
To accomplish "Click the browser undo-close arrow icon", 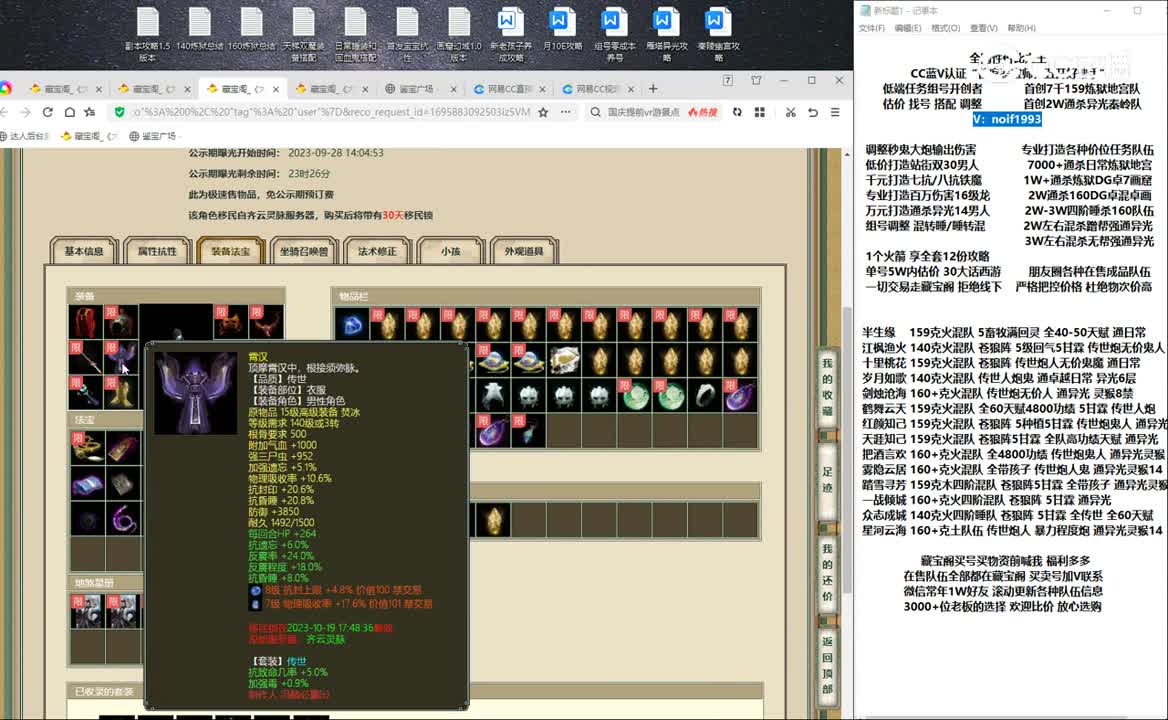I will tap(813, 112).
